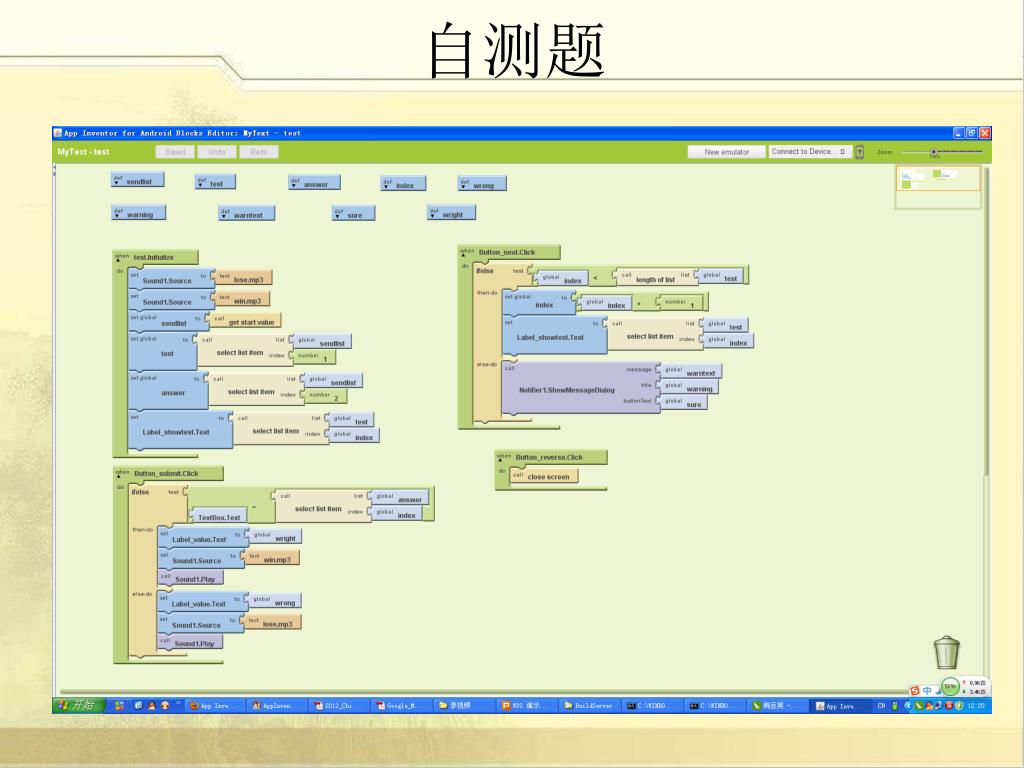
Task: Click the Undo button
Action: [217, 152]
